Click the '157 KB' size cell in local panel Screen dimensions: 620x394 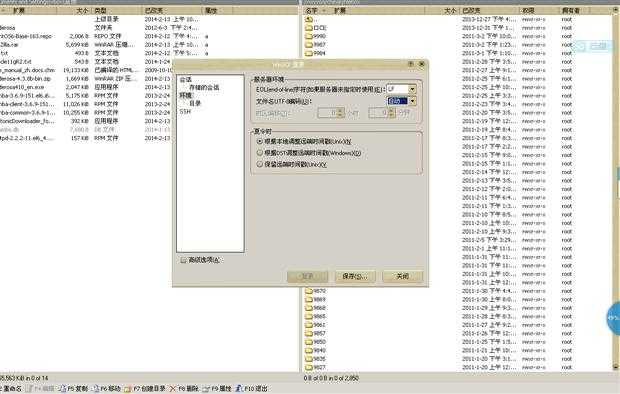79,138
